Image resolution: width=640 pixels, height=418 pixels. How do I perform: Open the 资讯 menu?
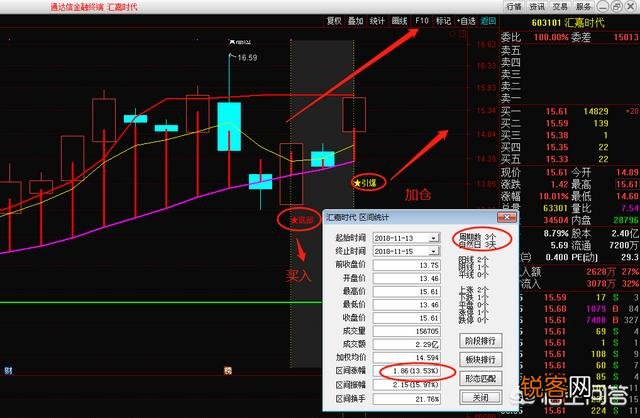coord(539,6)
